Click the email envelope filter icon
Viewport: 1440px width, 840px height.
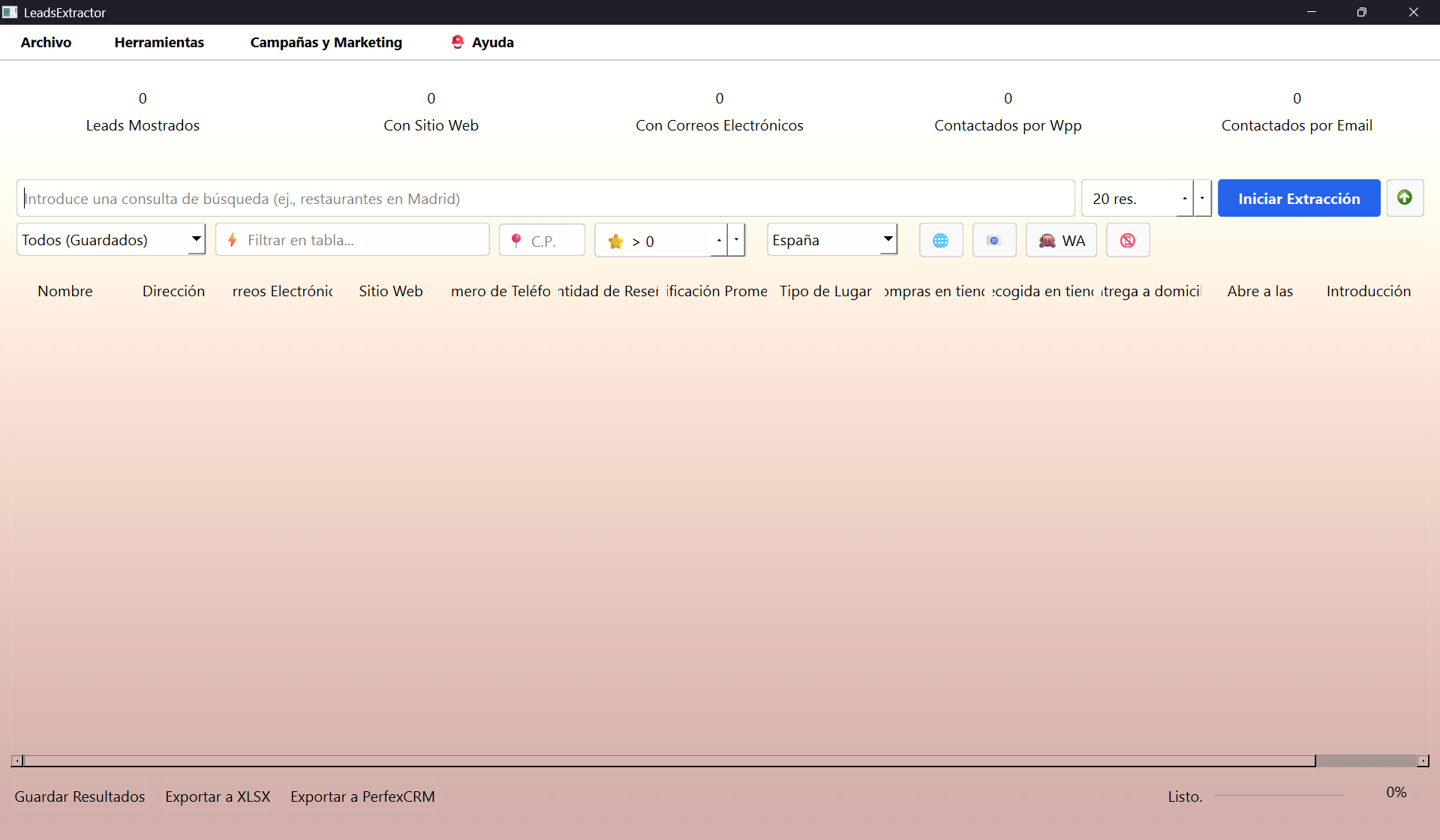pyautogui.click(x=994, y=241)
